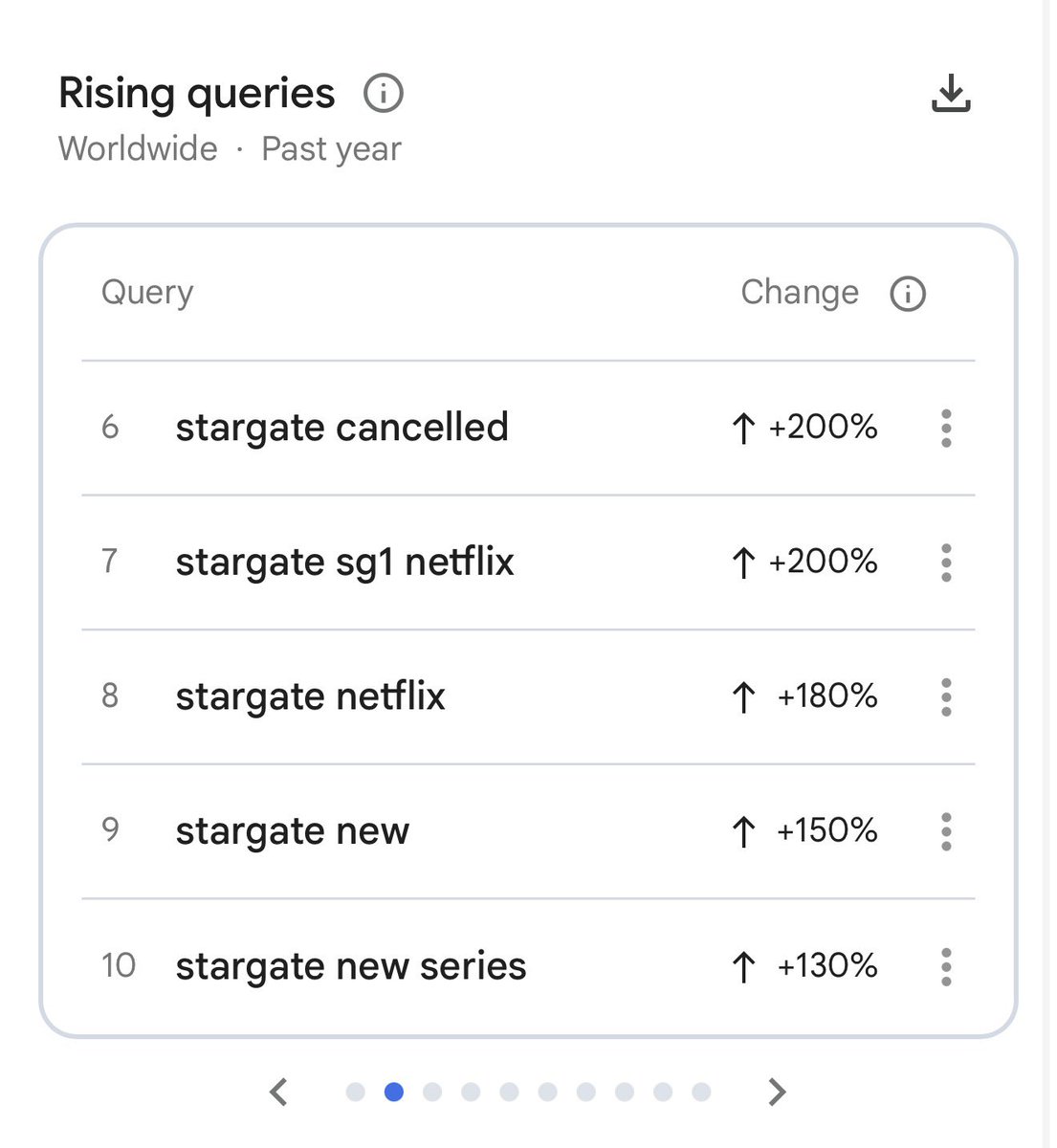Viewport: 1057px width, 1148px height.
Task: Open the stargate new query
Action: tap(292, 831)
